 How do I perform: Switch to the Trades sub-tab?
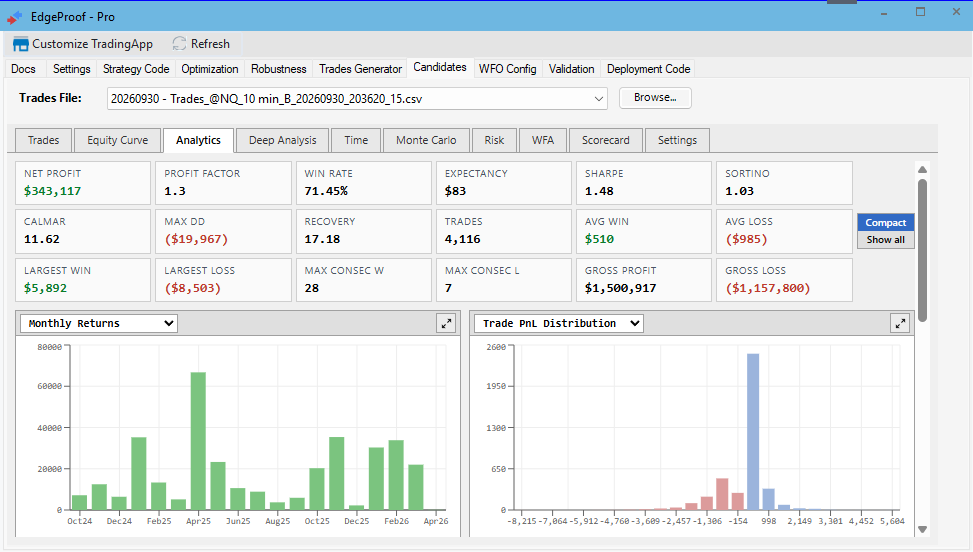click(43, 140)
